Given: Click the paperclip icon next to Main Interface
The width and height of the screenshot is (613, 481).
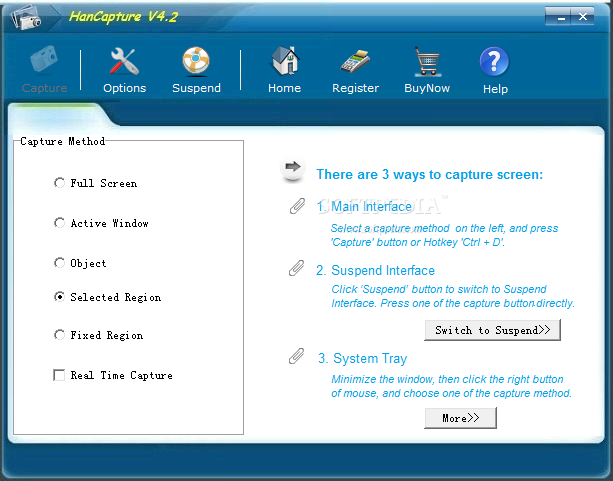Looking at the screenshot, I should click(x=297, y=206).
